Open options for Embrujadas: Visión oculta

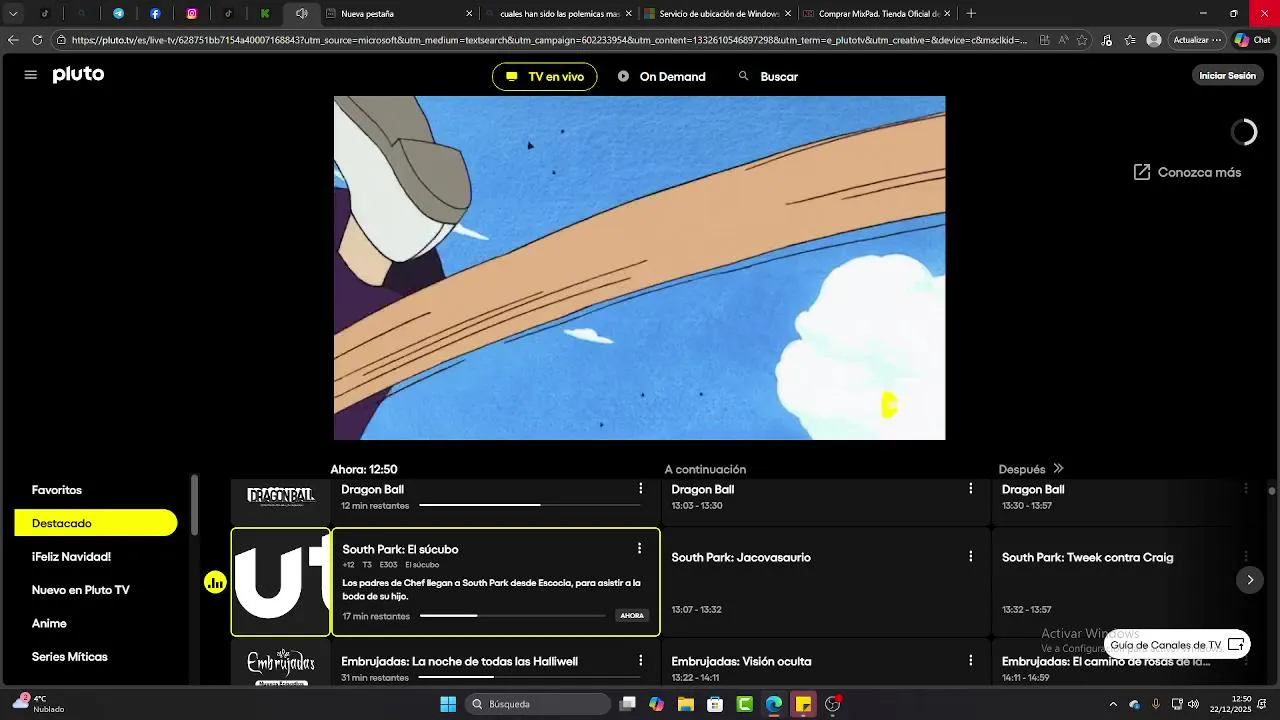970,661
